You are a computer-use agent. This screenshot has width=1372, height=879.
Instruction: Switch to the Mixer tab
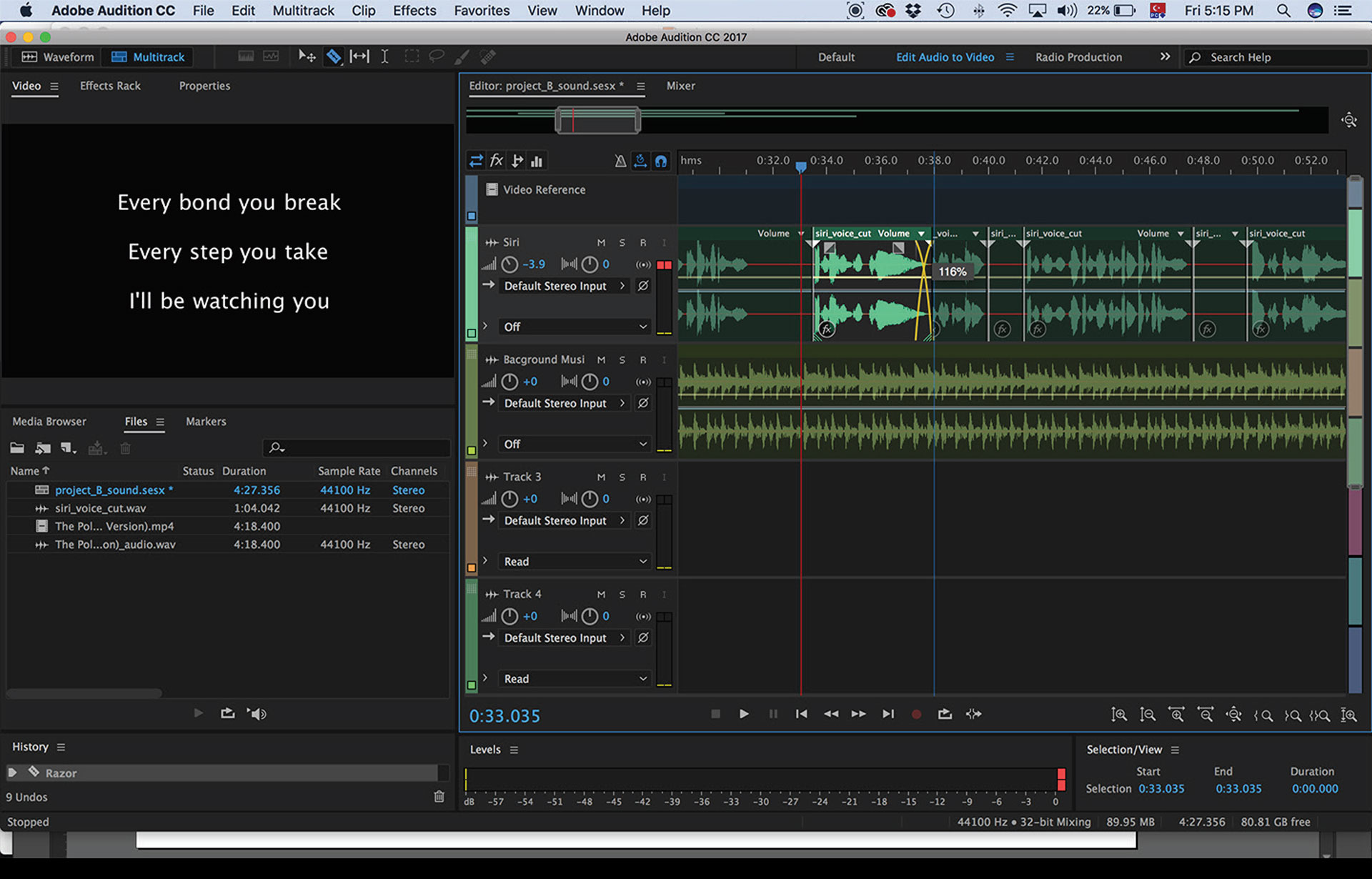pos(680,86)
